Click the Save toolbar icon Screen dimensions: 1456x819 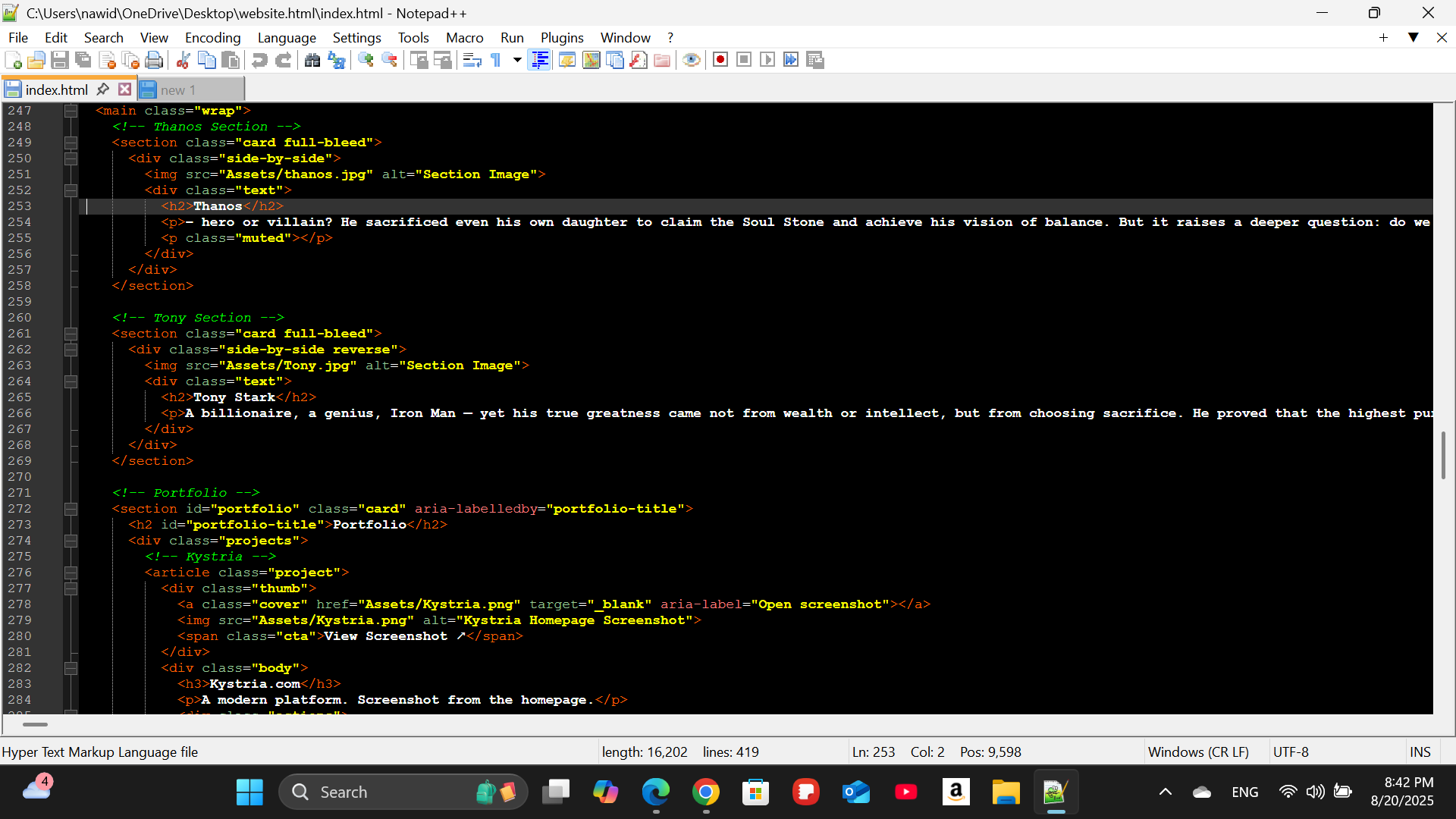pos(60,60)
